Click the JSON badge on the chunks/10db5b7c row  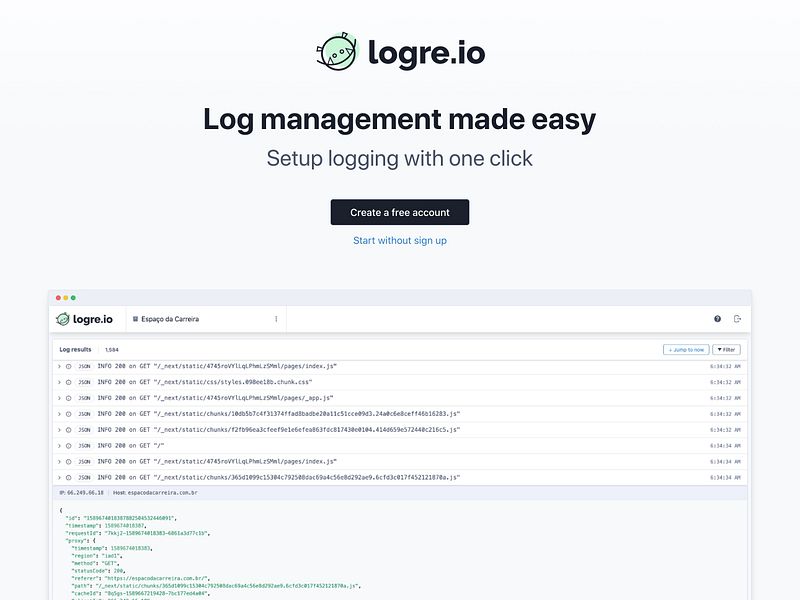[84, 414]
